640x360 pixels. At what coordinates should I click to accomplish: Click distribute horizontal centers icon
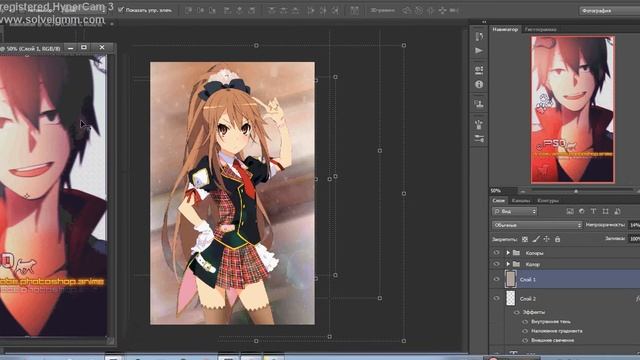(323, 10)
